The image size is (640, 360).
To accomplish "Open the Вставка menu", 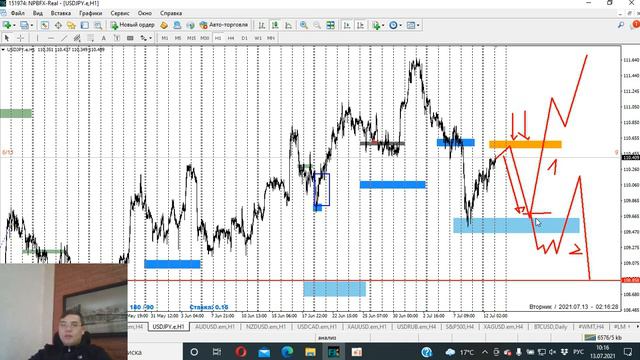I will pyautogui.click(x=60, y=13).
